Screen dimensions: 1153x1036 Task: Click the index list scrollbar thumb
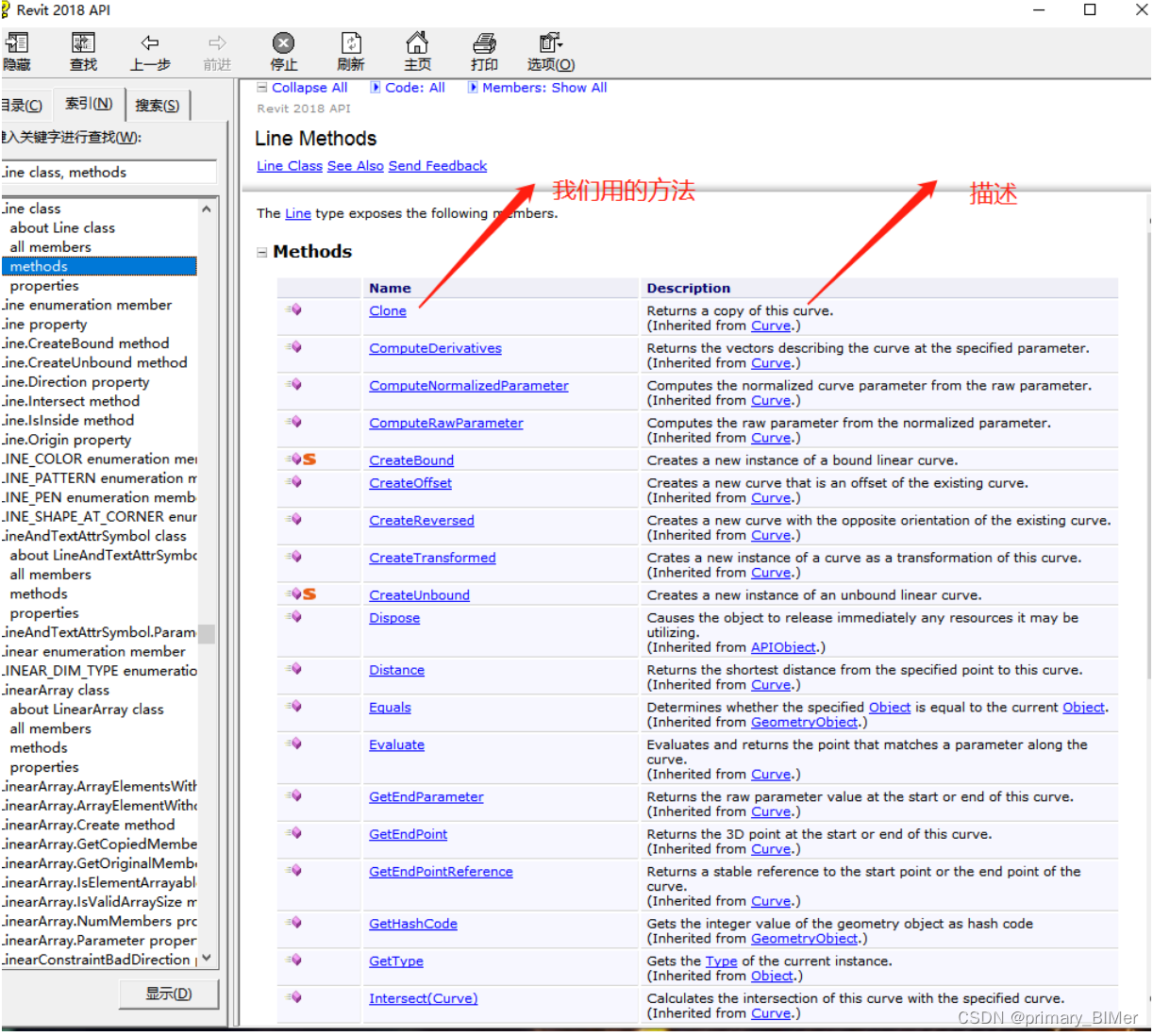(x=207, y=633)
